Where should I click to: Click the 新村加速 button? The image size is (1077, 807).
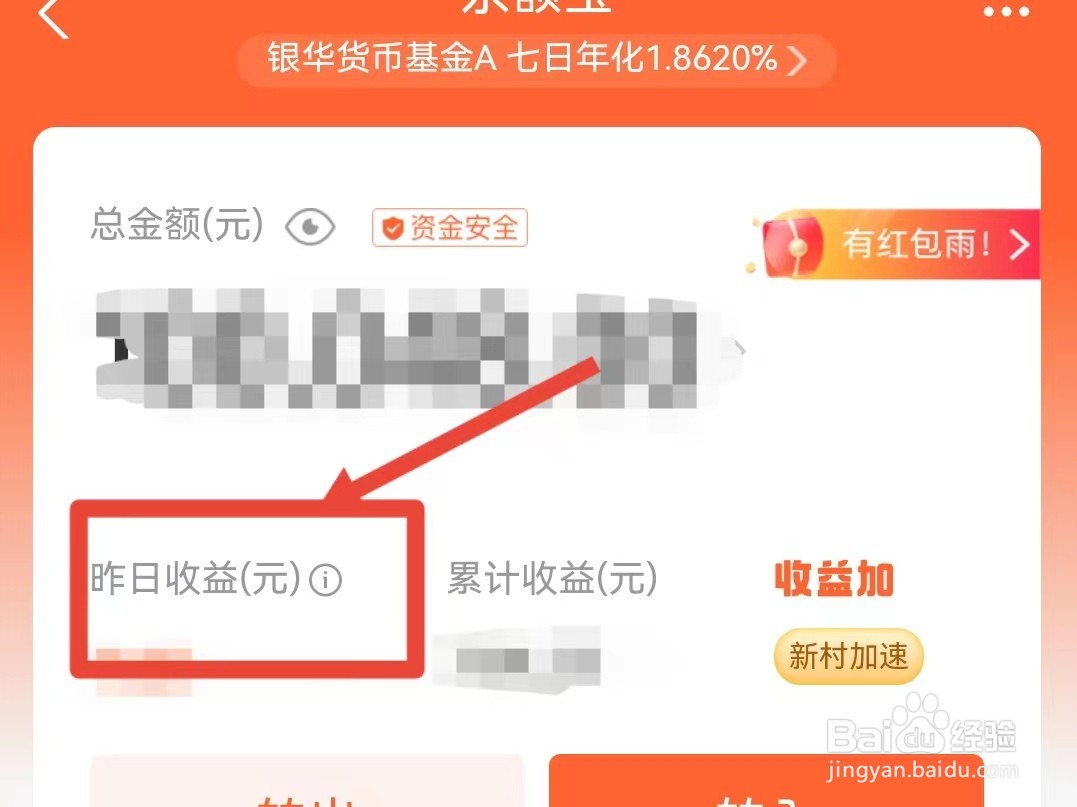pyautogui.click(x=848, y=656)
